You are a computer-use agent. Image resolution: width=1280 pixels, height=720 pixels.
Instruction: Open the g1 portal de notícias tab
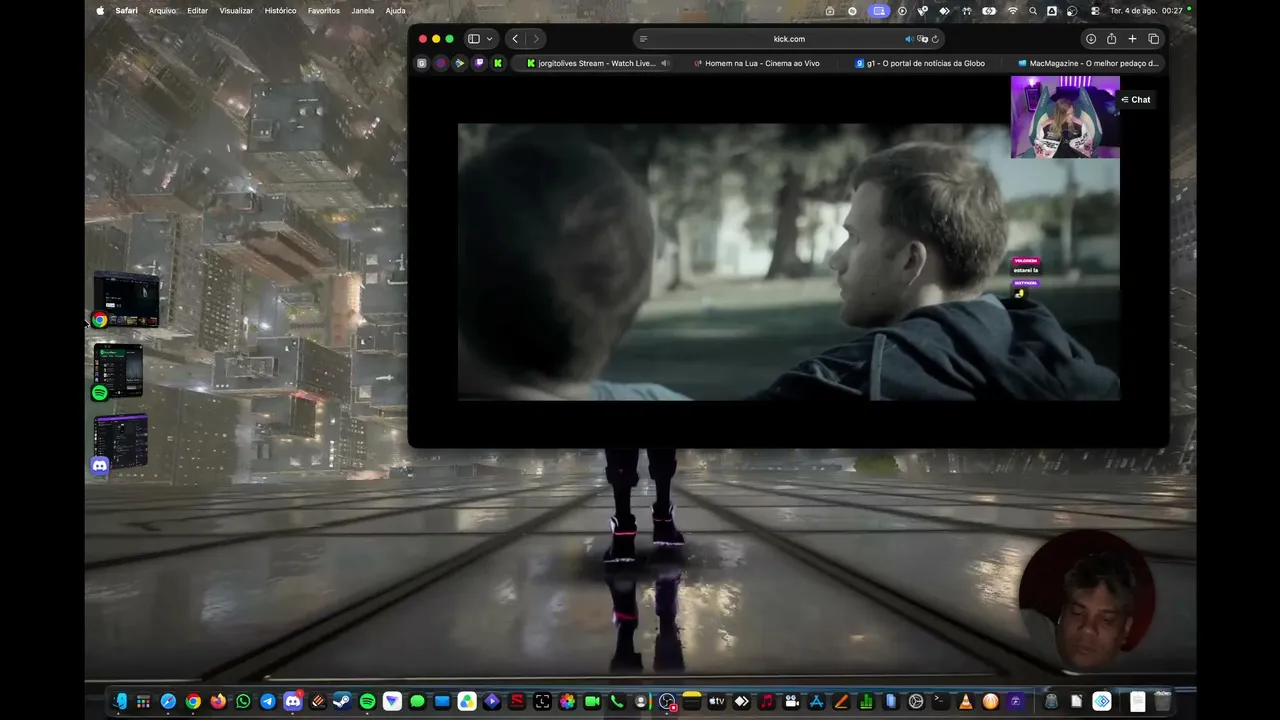coord(920,63)
